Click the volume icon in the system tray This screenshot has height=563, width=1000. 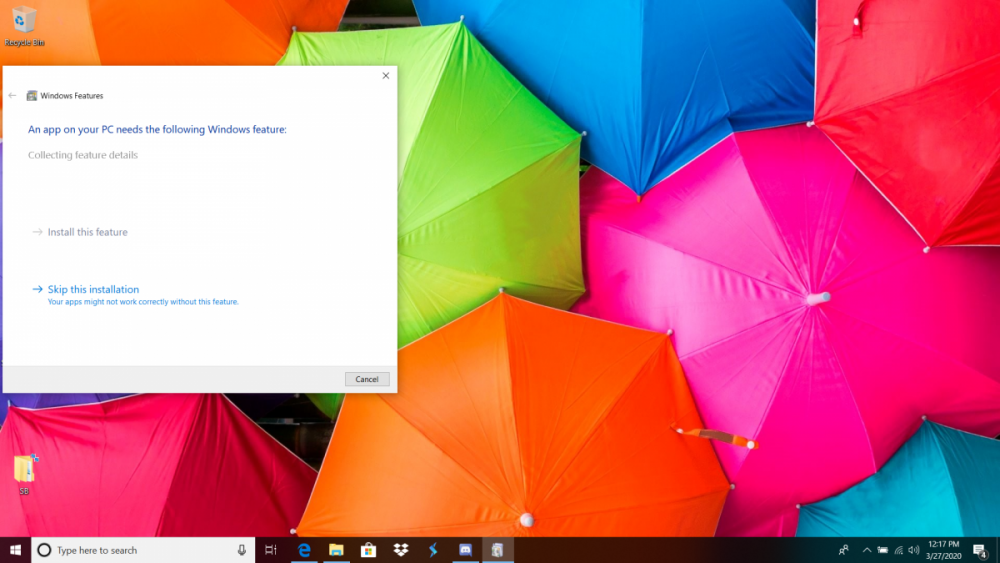(x=914, y=550)
